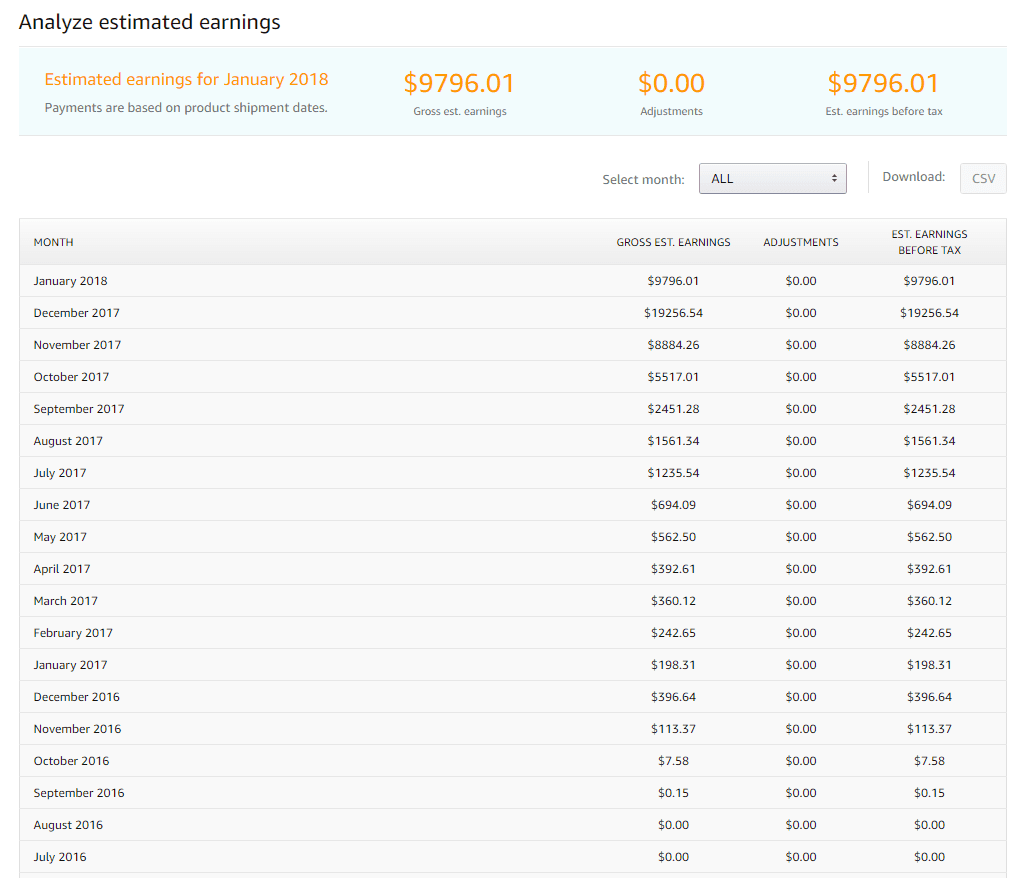Screen dimensions: 1028x878
Task: Select the November 2017 month row label
Action: (x=77, y=345)
